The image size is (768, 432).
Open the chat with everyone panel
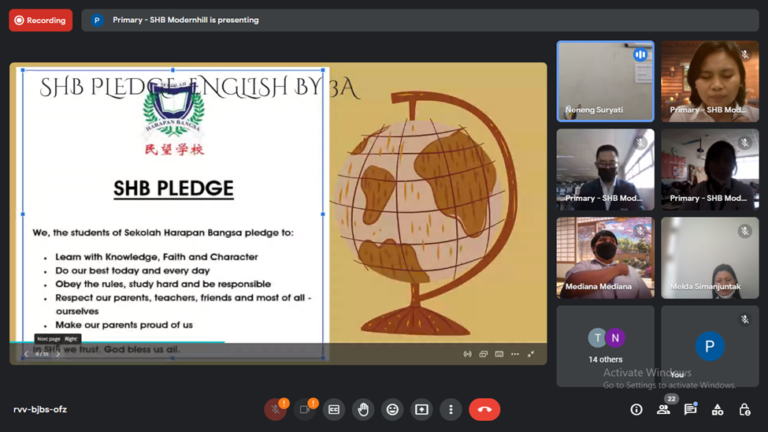coord(690,409)
